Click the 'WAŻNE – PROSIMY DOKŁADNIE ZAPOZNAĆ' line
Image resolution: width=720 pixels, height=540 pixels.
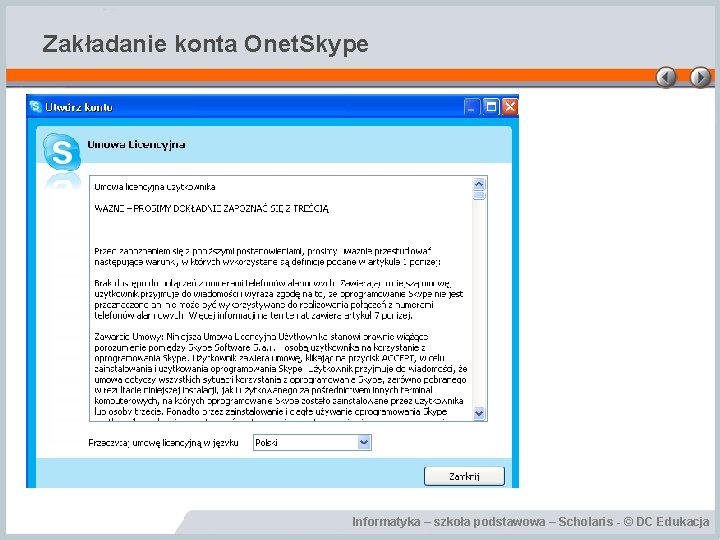212,208
